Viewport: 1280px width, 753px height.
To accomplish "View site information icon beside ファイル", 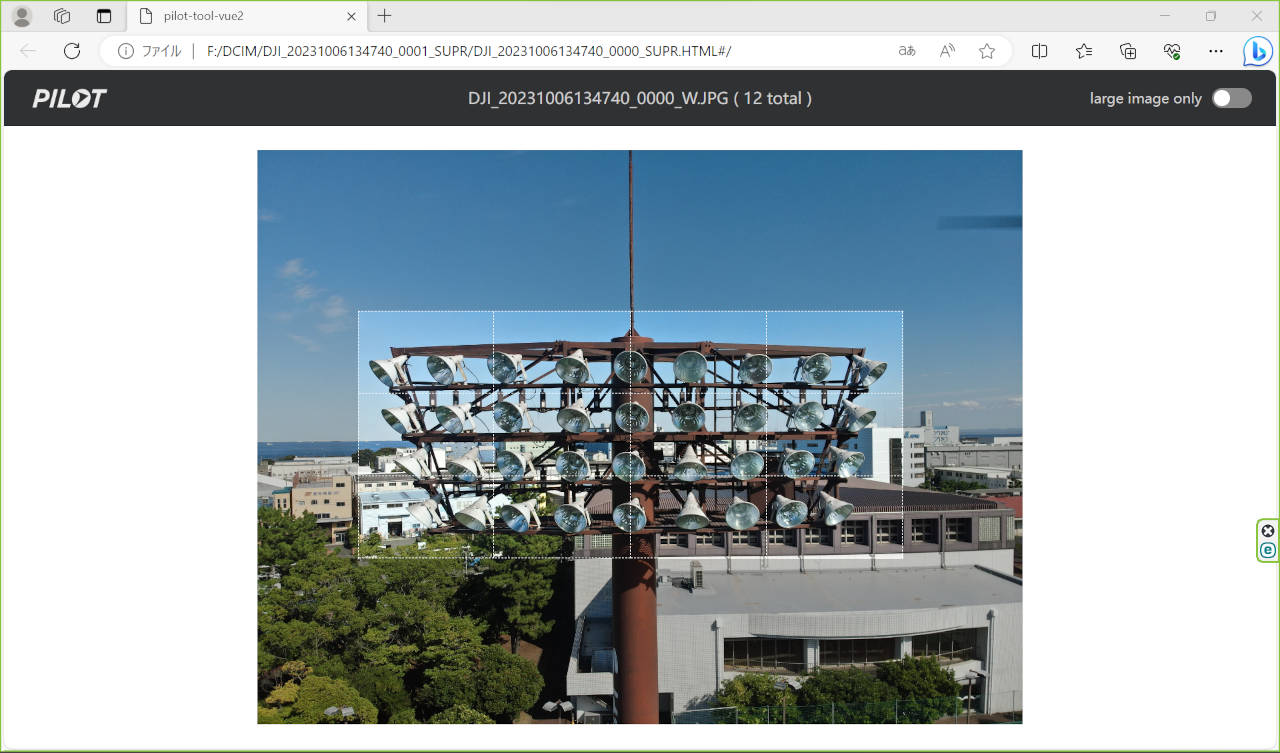I will click(x=126, y=51).
